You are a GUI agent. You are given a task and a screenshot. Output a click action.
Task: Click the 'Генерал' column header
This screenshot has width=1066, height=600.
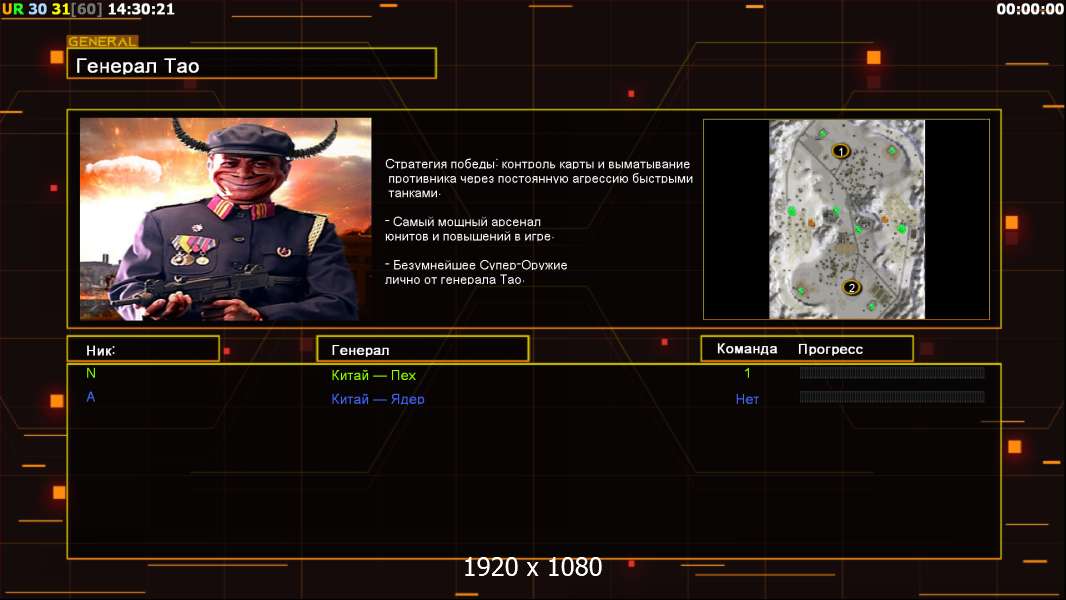(x=423, y=349)
